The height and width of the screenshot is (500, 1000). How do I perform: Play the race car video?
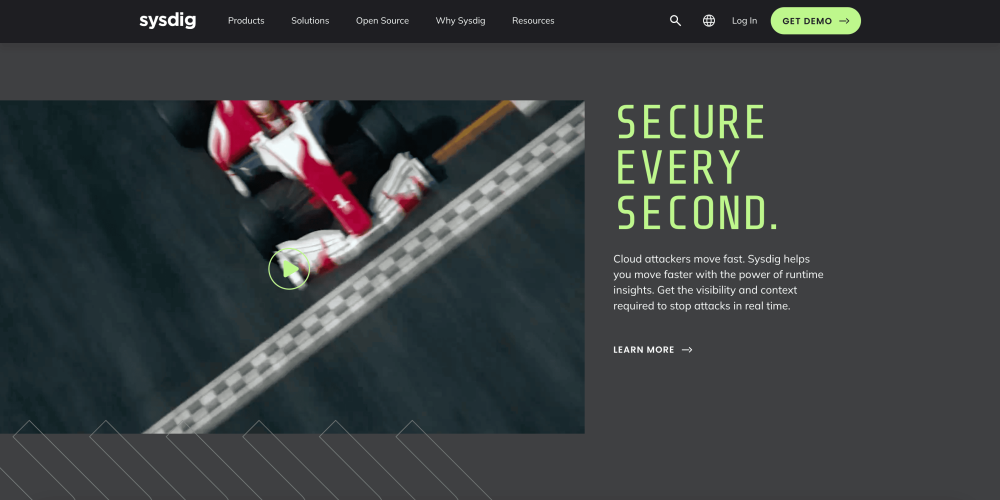point(289,269)
